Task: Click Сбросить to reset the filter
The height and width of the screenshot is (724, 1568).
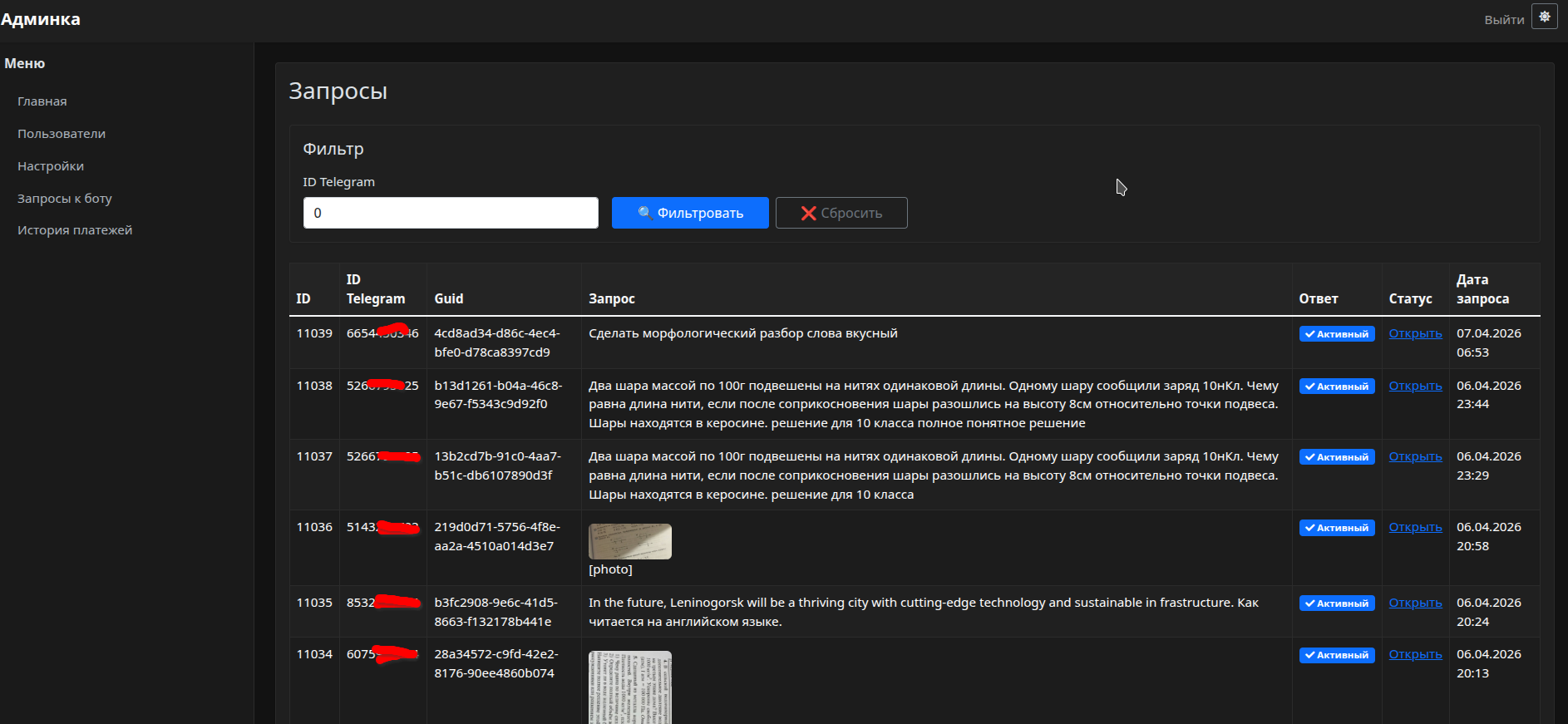Action: point(841,213)
